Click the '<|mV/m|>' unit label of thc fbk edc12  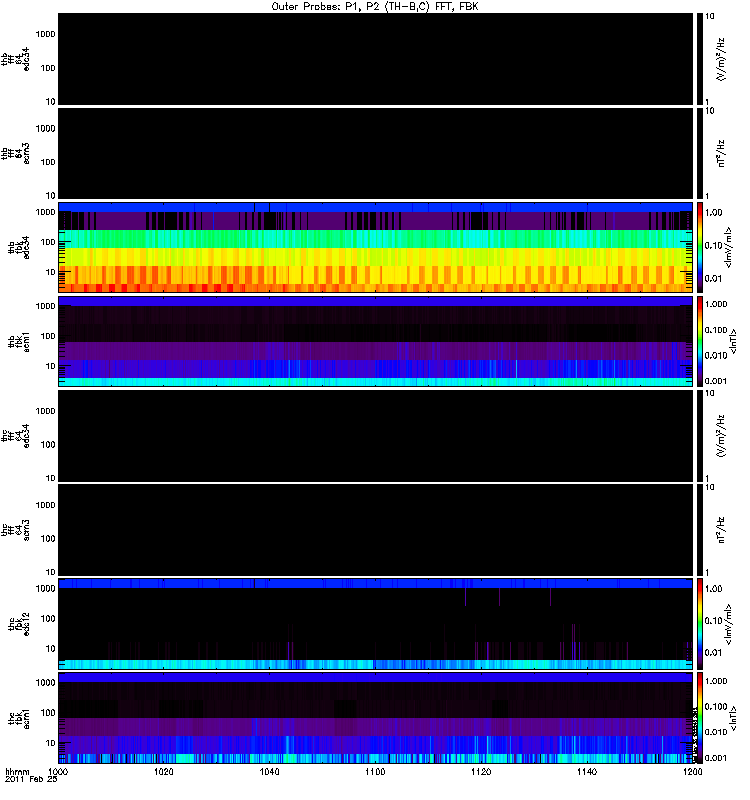pyautogui.click(x=728, y=624)
